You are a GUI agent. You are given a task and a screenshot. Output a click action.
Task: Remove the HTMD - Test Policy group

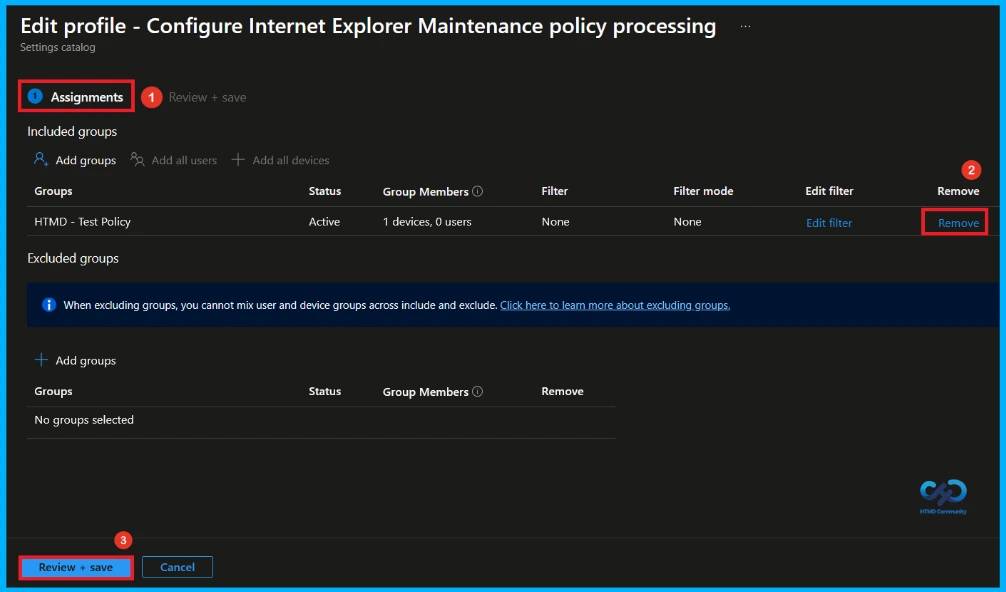959,223
